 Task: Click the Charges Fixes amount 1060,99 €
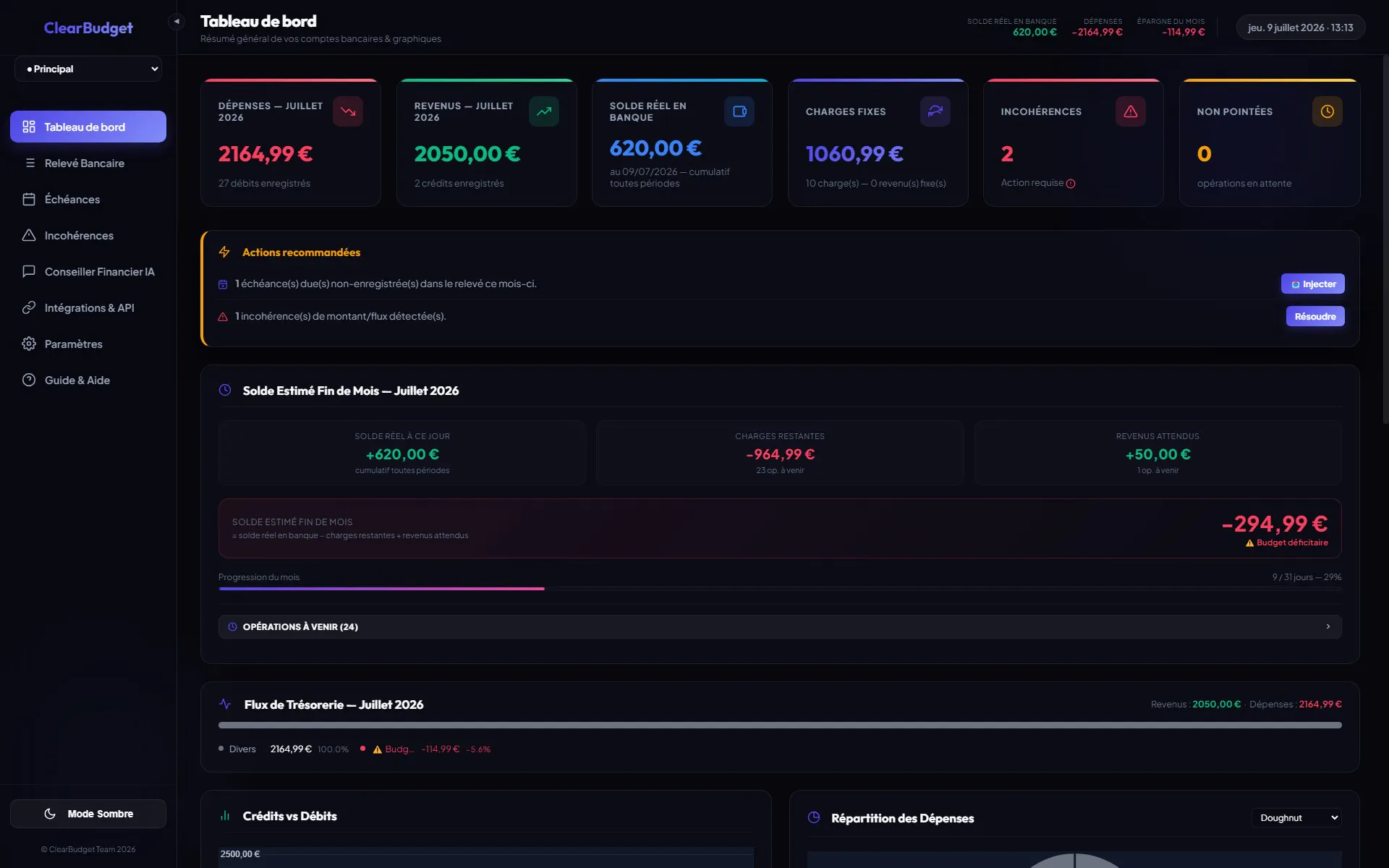point(854,154)
